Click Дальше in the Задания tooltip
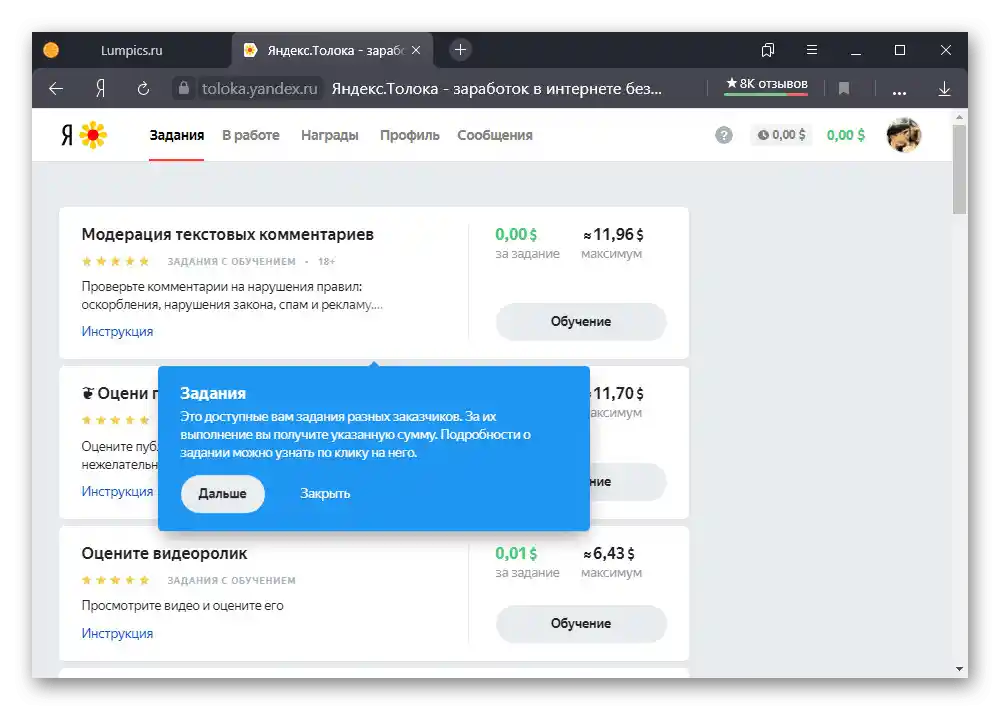 [223, 494]
